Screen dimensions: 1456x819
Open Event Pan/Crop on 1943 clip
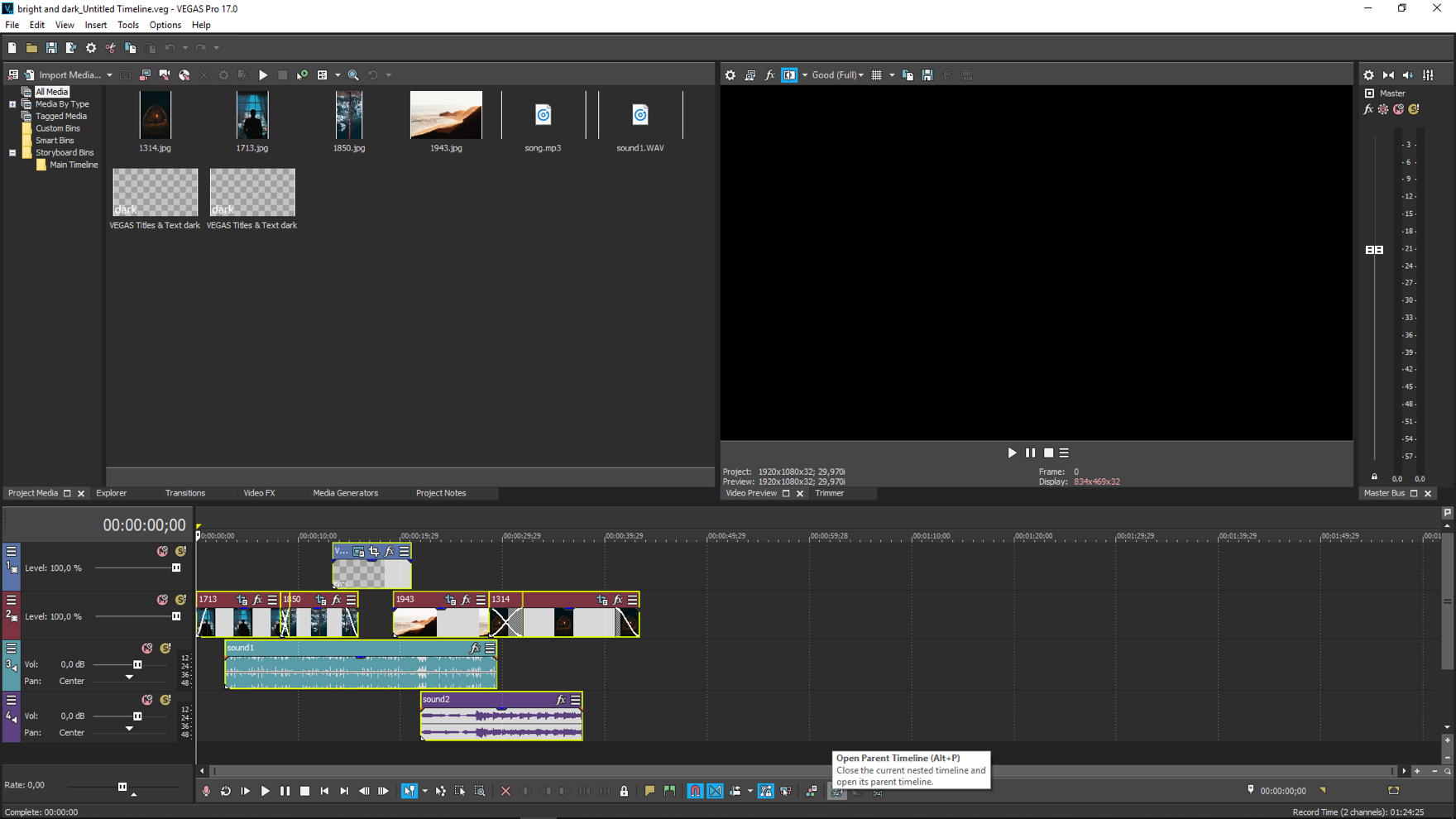point(450,600)
